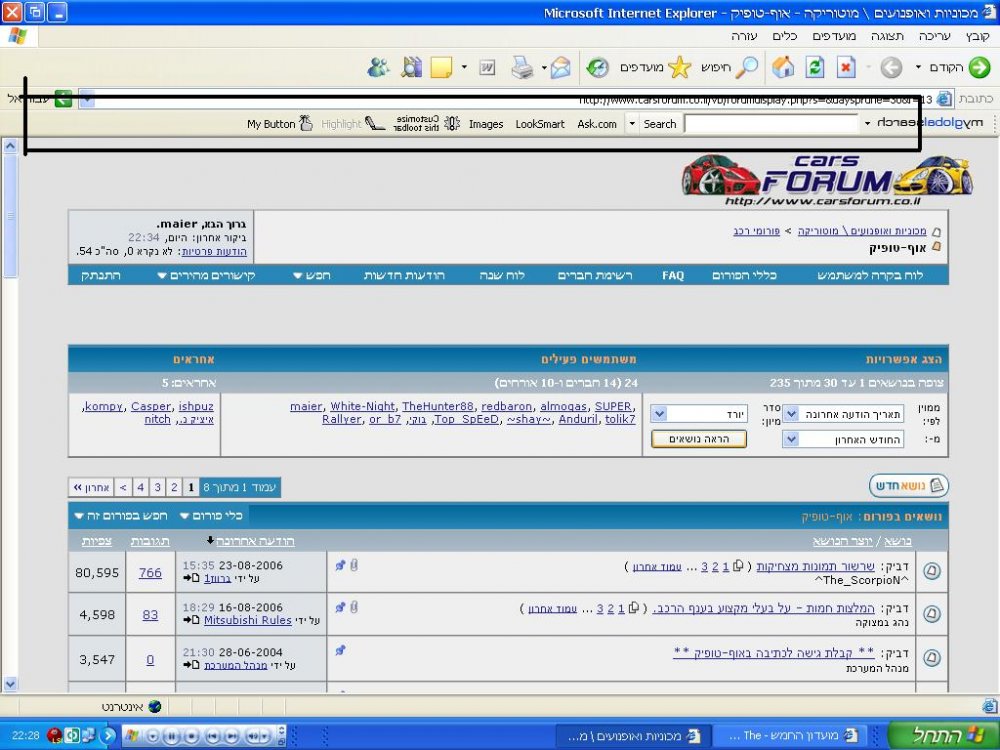The height and width of the screenshot is (750, 1000).
Task: Open the Search (חיפוש) magnifier pane
Action: pyautogui.click(x=747, y=67)
